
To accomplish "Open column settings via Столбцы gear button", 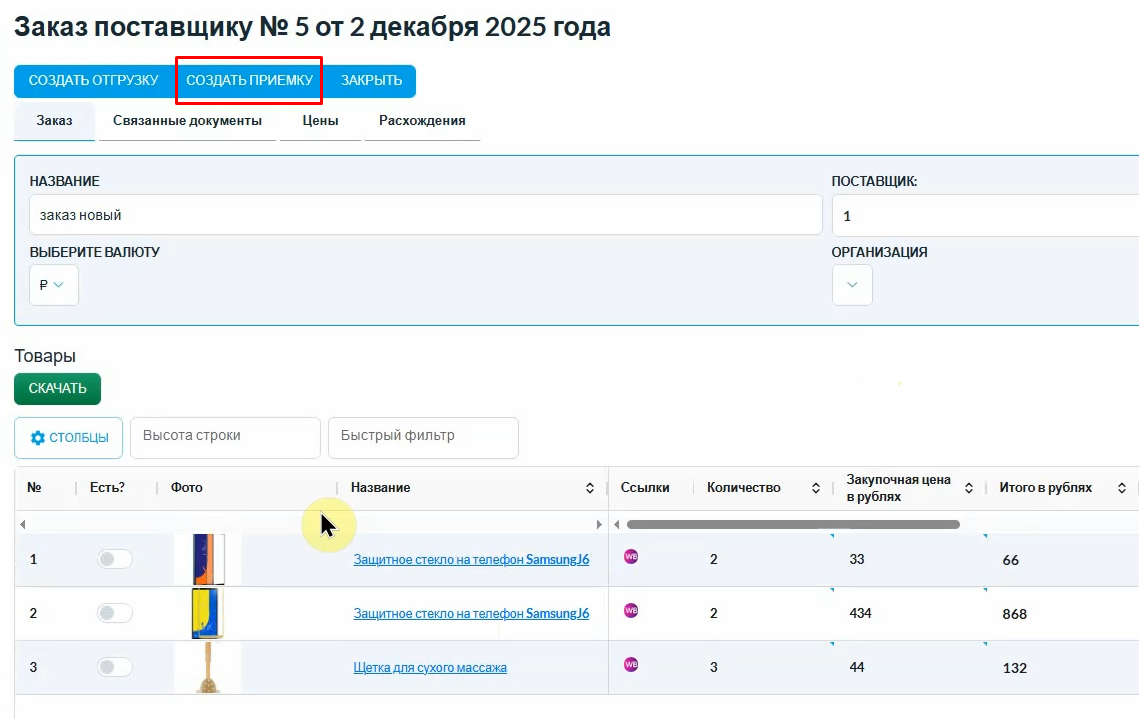I will 69,438.
